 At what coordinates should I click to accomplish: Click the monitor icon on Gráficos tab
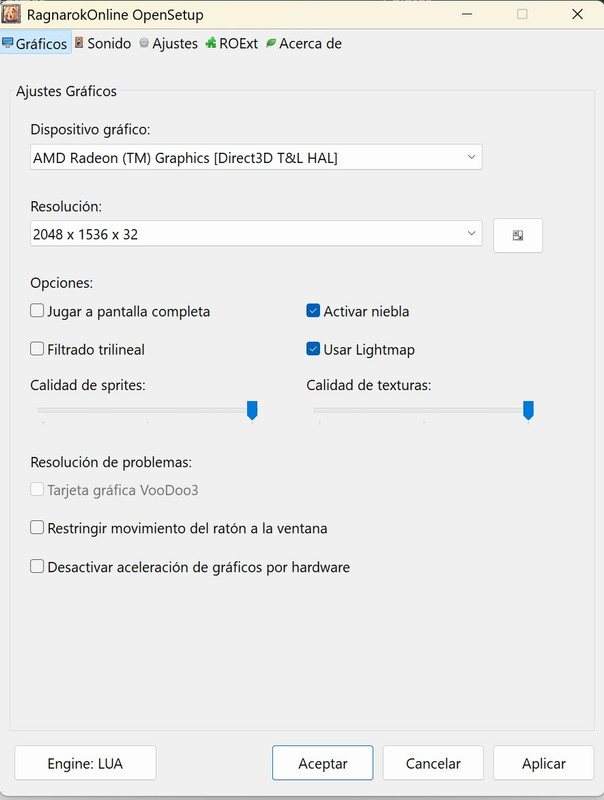coord(8,44)
